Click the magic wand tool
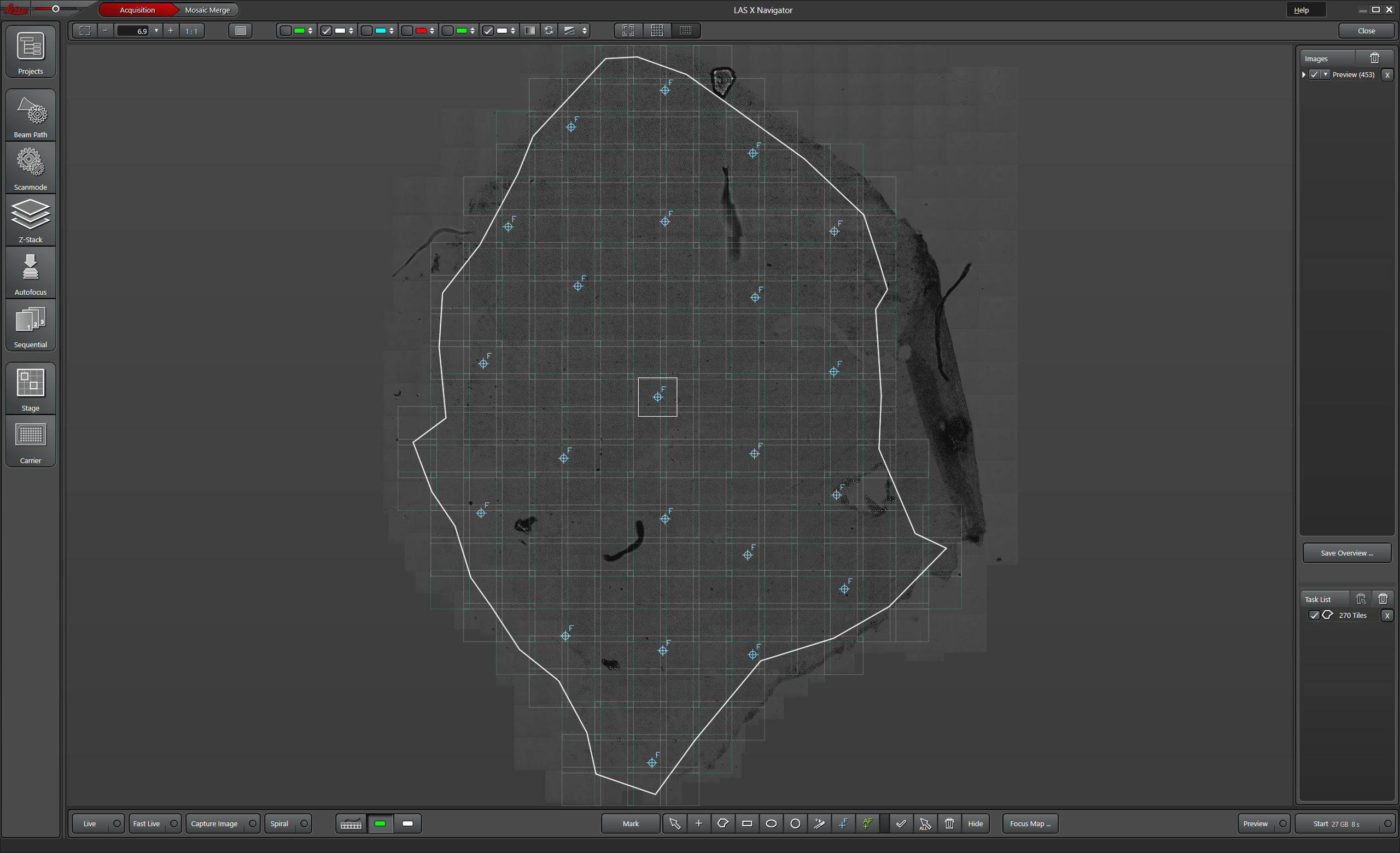1400x853 pixels. (819, 823)
